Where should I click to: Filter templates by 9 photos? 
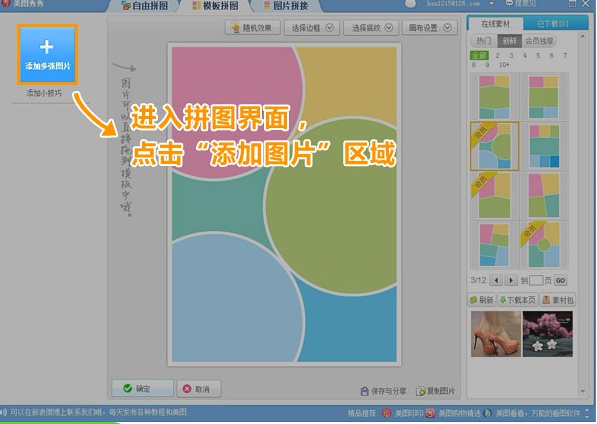[x=487, y=65]
